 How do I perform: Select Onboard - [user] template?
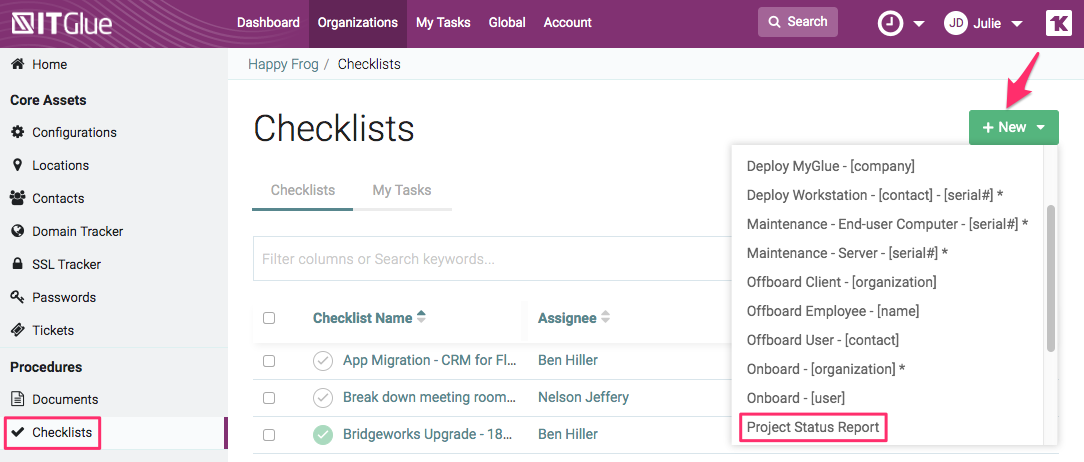(x=796, y=398)
